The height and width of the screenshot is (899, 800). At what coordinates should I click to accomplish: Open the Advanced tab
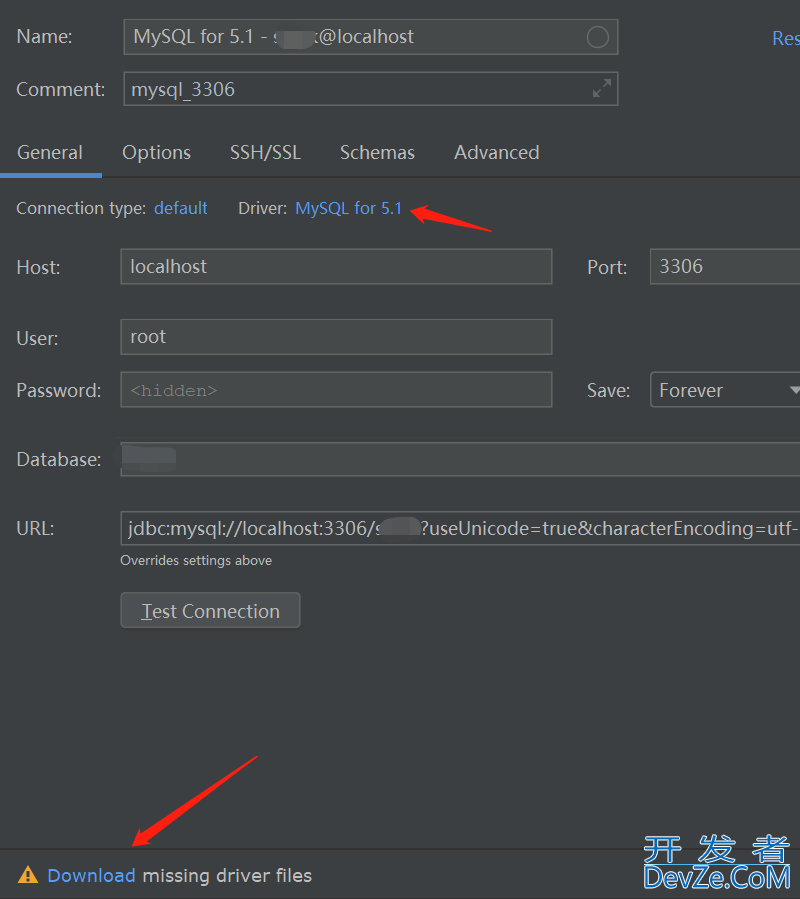pos(497,153)
